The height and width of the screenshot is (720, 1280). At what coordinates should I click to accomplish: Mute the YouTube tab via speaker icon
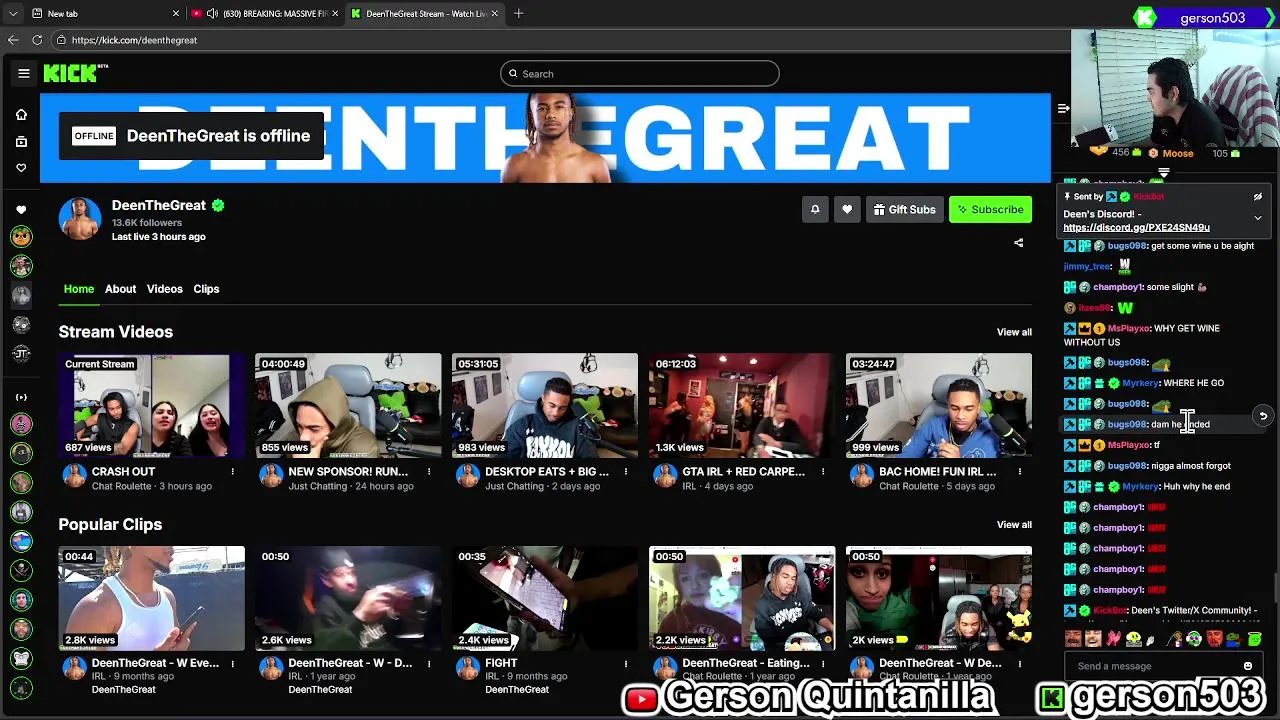click(212, 14)
